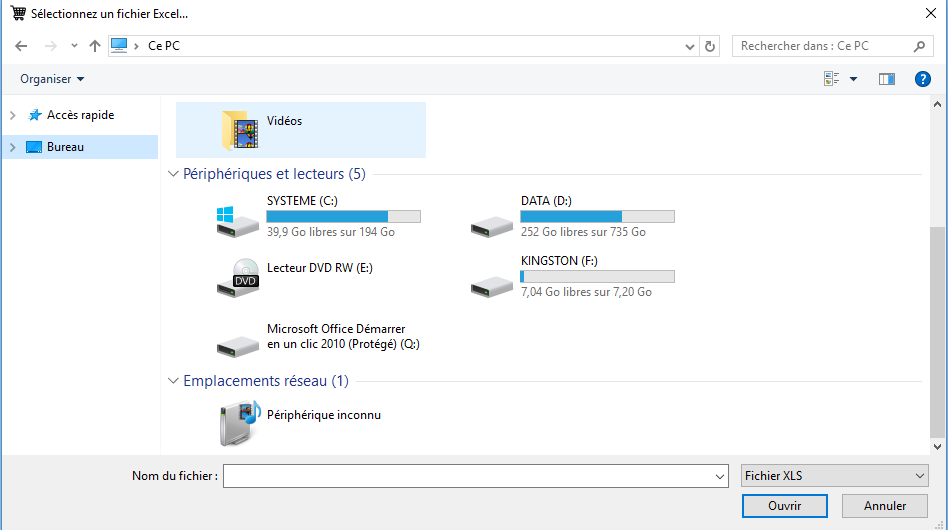The height and width of the screenshot is (530, 948).
Task: Collapse the Périphériques et lecteurs group
Action: coord(175,174)
